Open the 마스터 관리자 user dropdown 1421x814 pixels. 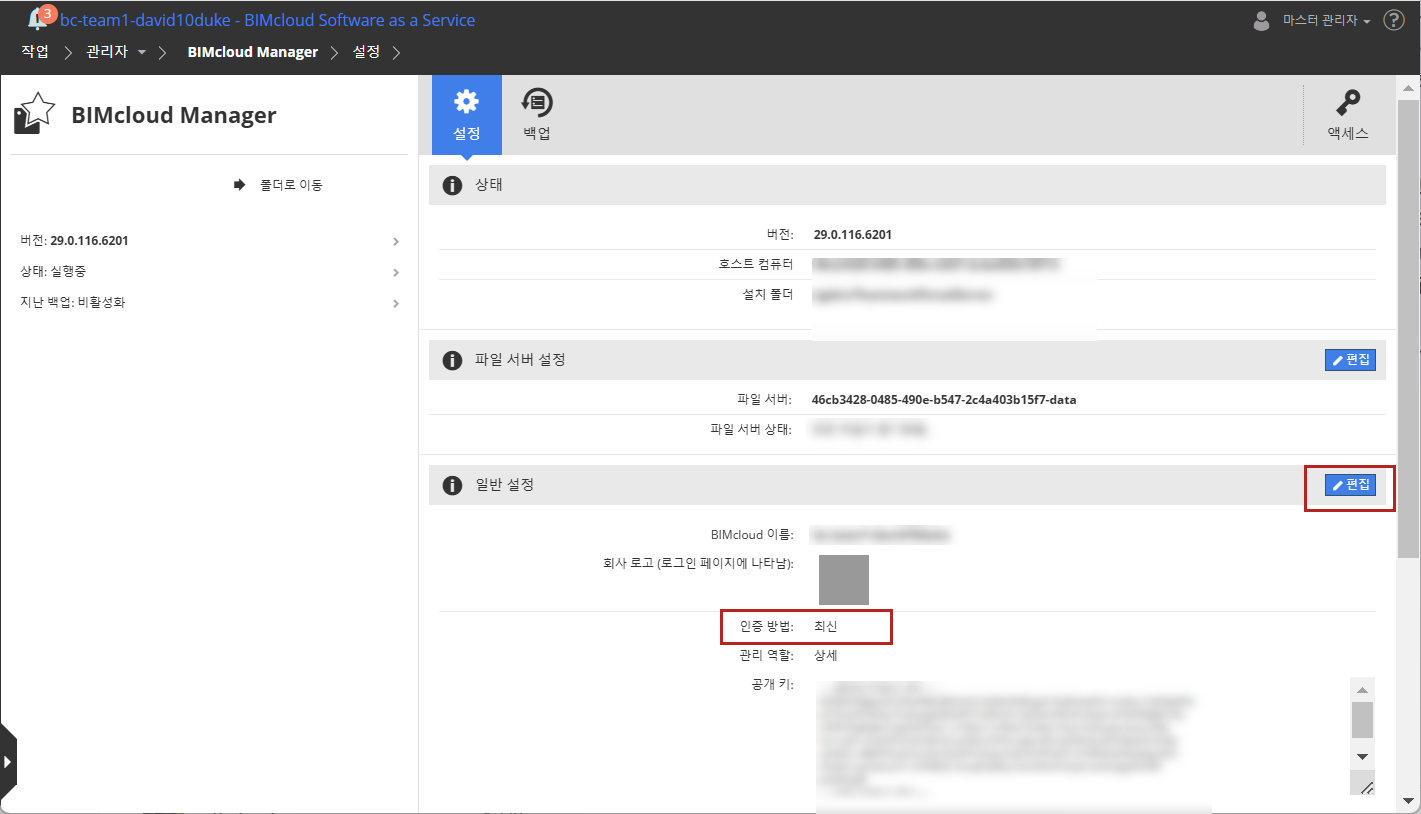[x=1326, y=20]
